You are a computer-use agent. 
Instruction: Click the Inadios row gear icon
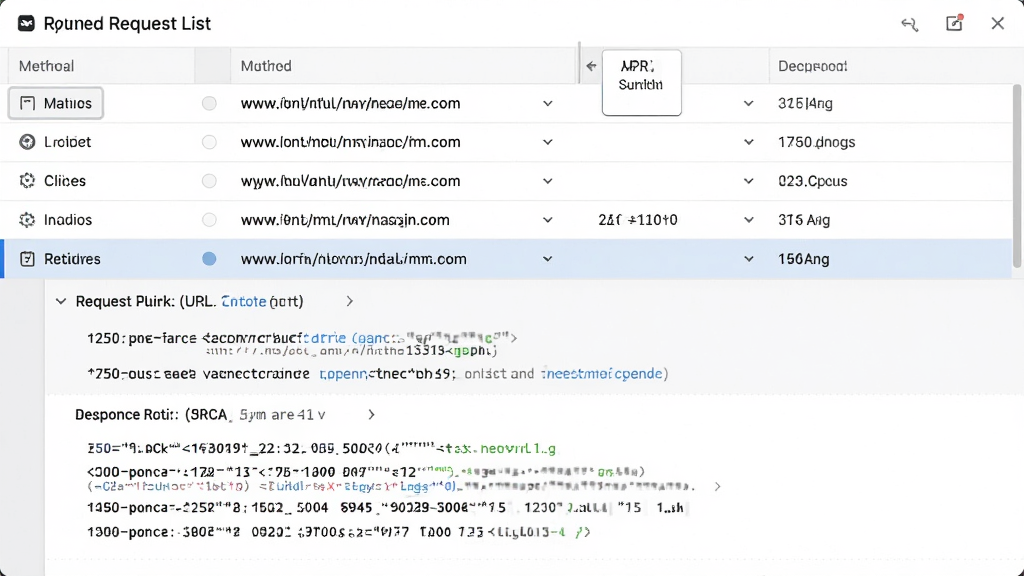(27, 220)
